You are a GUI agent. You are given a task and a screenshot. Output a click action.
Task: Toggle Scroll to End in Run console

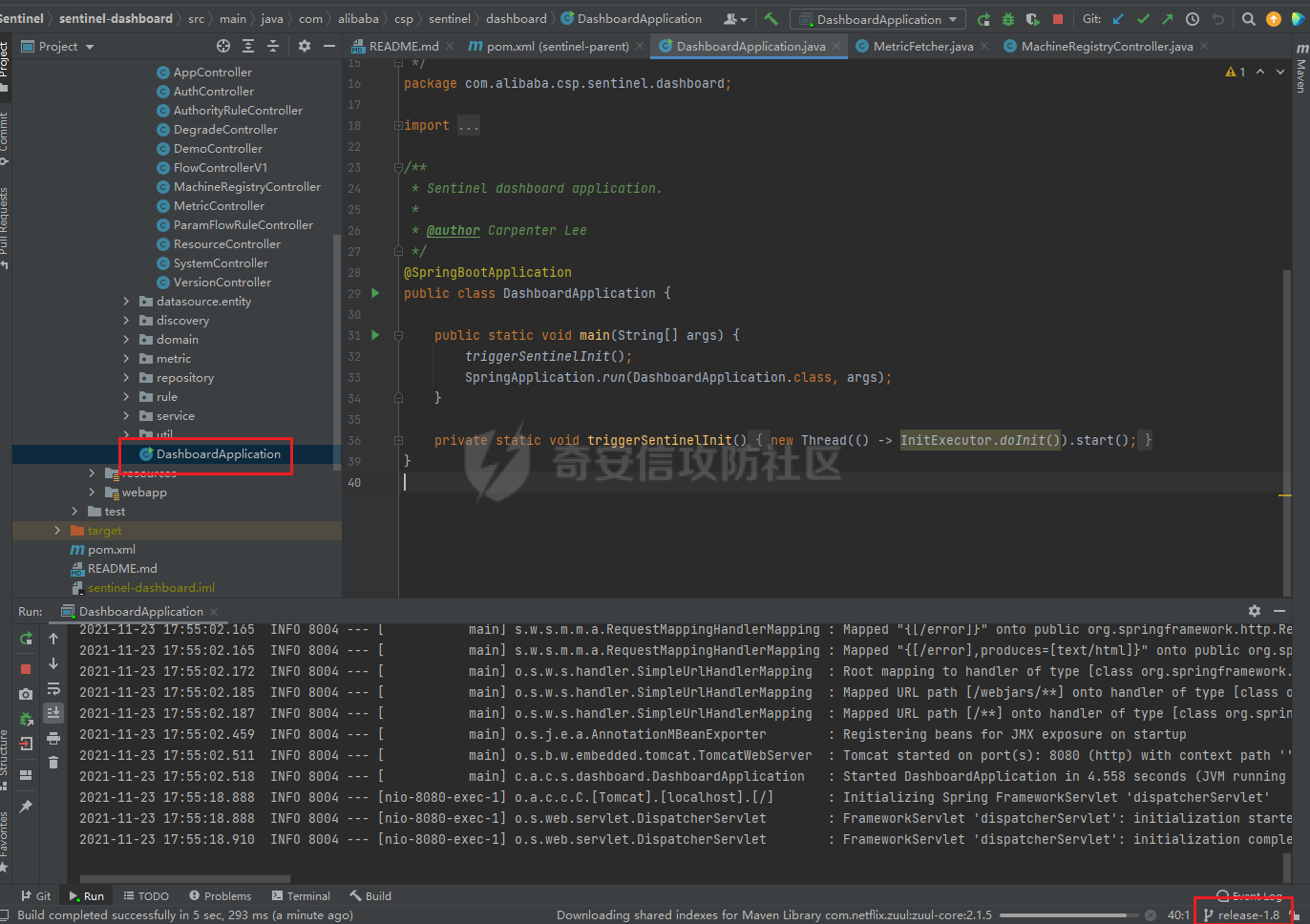point(53,712)
